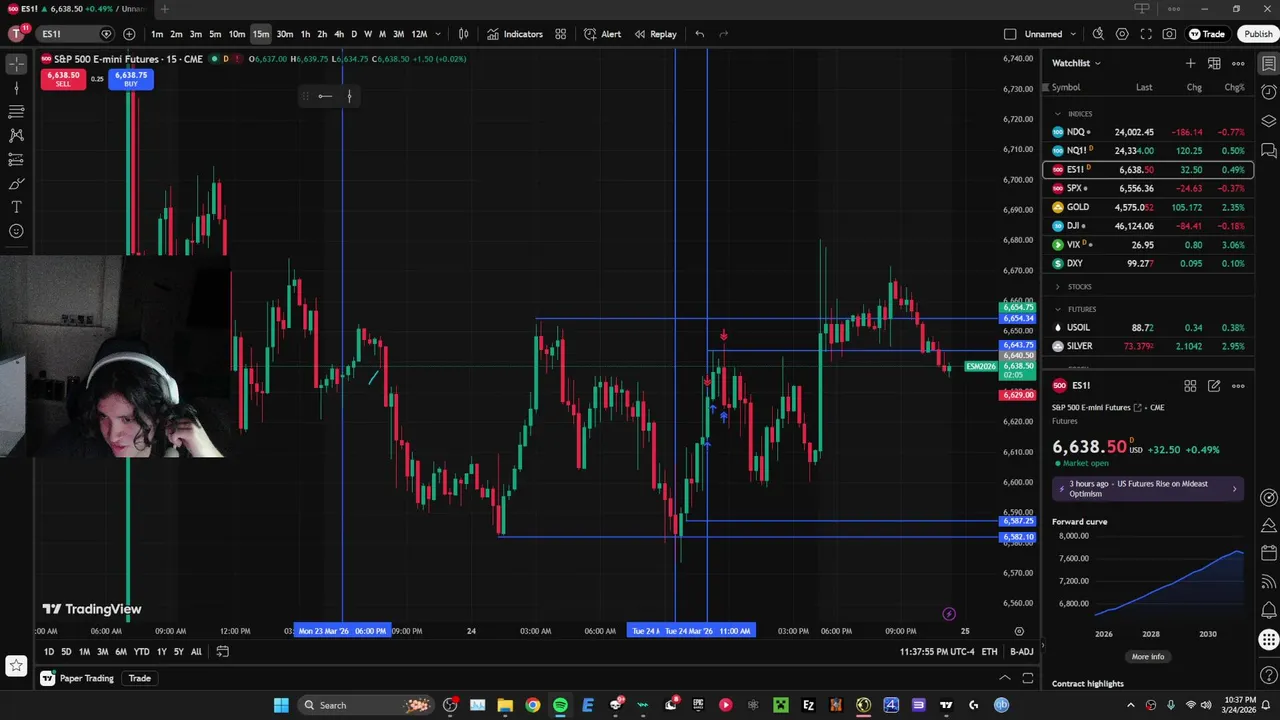Collapse the FUTURES section
This screenshot has height=720, width=1280.
tap(1057, 309)
